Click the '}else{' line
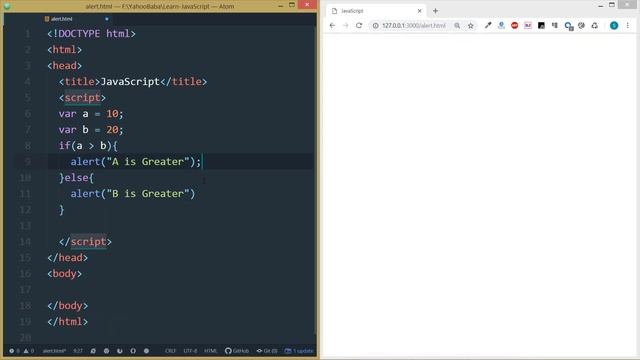This screenshot has height=360, width=640. click(x=77, y=178)
